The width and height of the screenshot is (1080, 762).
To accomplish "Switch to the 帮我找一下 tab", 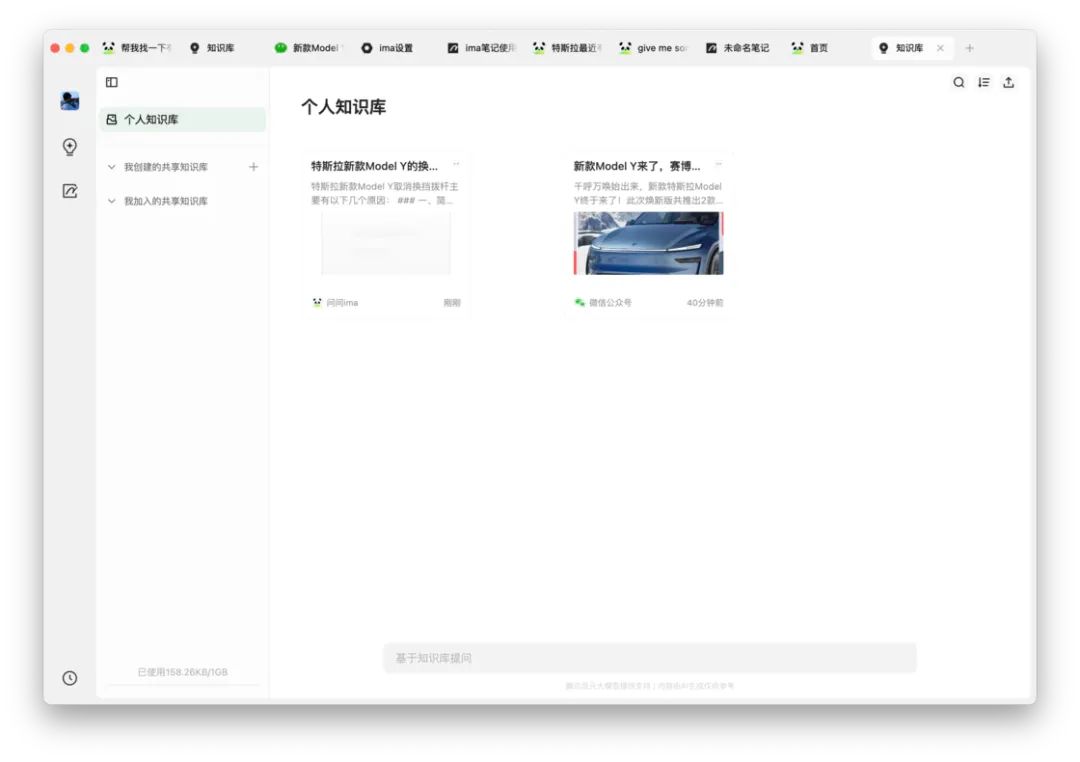I will pos(136,48).
